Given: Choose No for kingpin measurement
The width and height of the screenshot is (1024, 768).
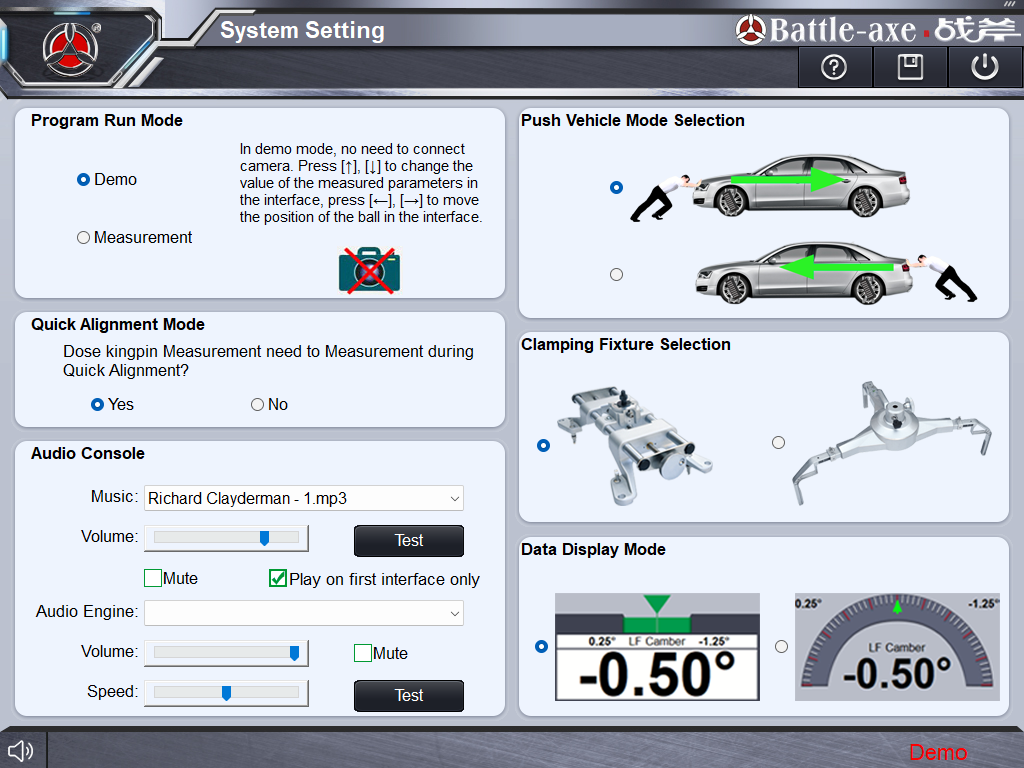Looking at the screenshot, I should (258, 405).
